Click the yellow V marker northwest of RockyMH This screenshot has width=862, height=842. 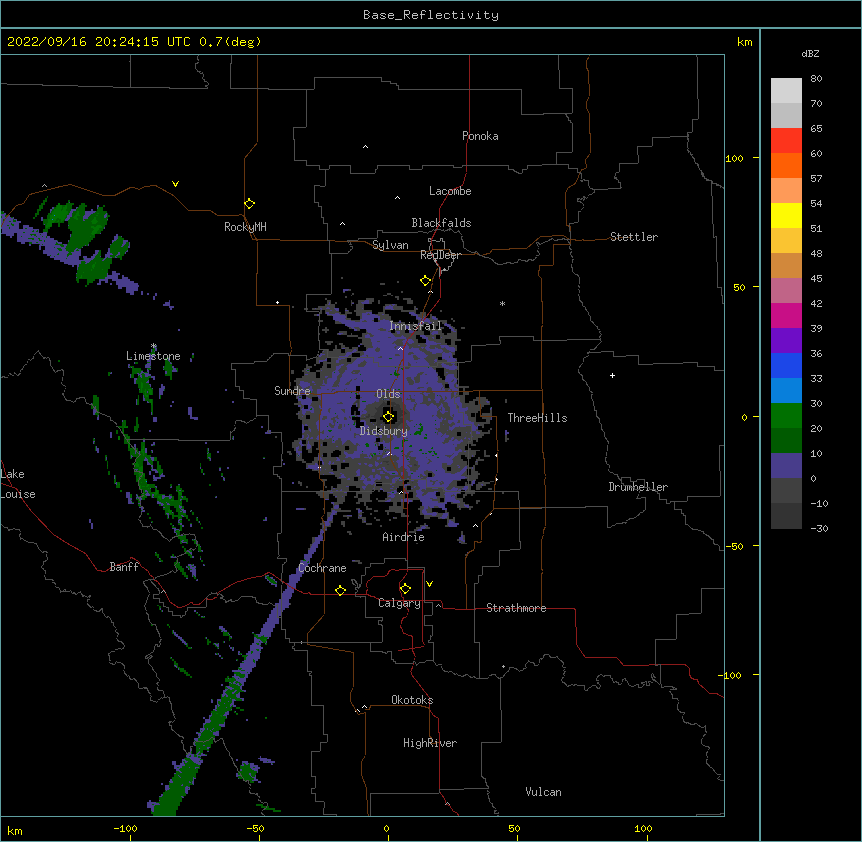tap(175, 184)
